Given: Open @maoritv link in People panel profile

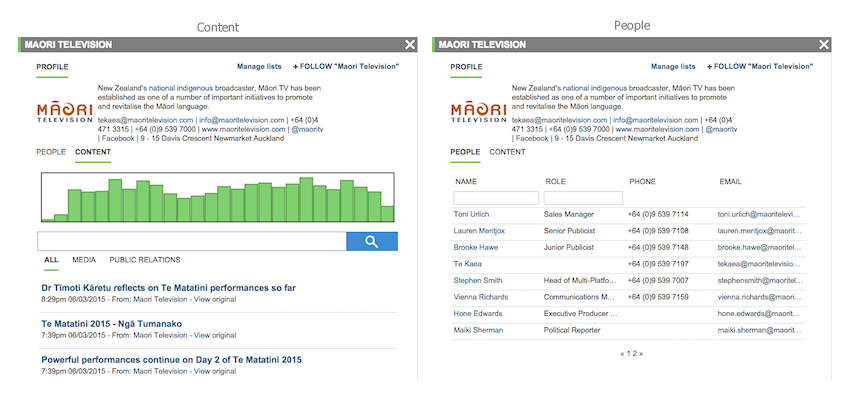Looking at the screenshot, I should [x=721, y=130].
